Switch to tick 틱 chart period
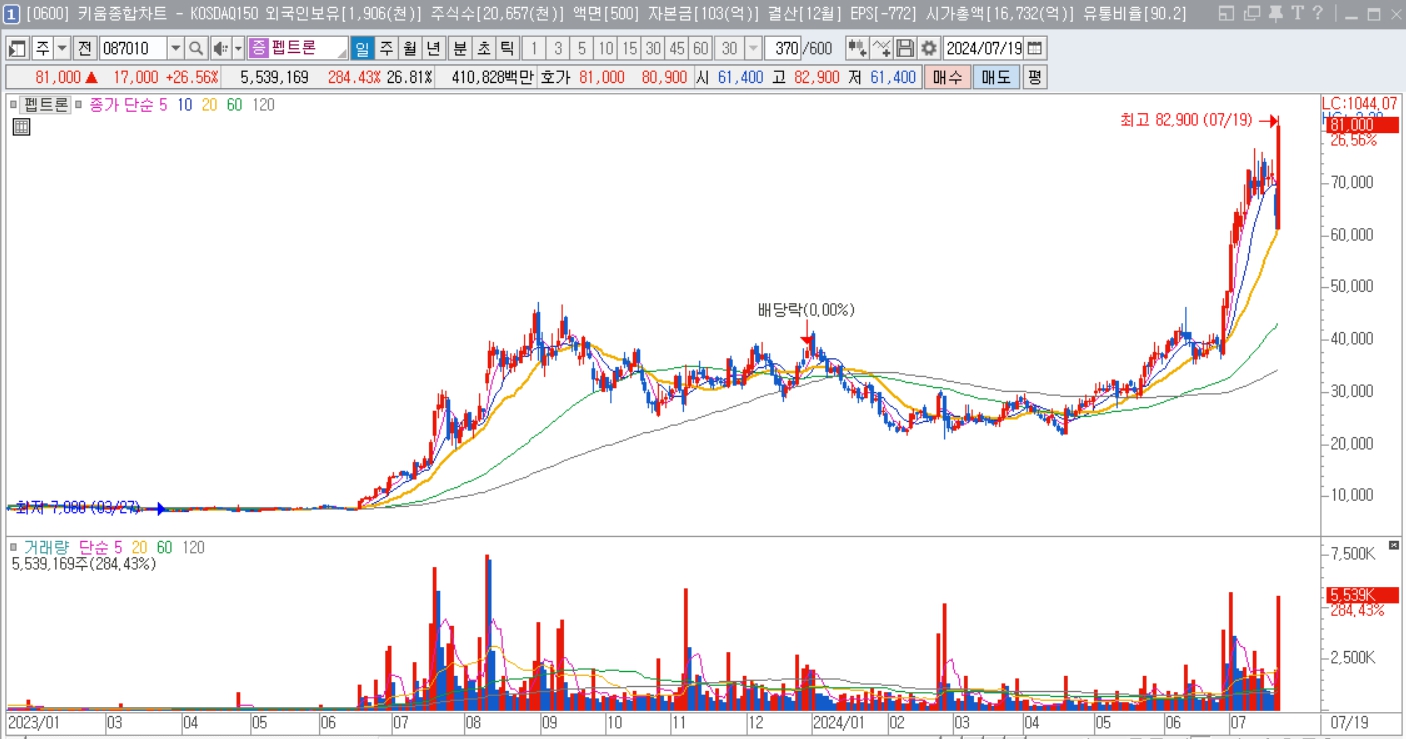 coord(507,48)
